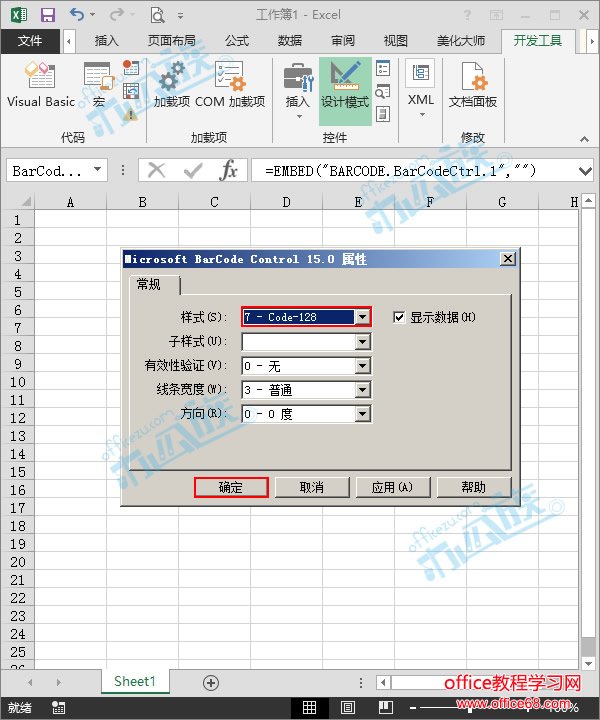600x720 pixels.
Task: Open the Name Box dropdown
Action: (x=97, y=170)
